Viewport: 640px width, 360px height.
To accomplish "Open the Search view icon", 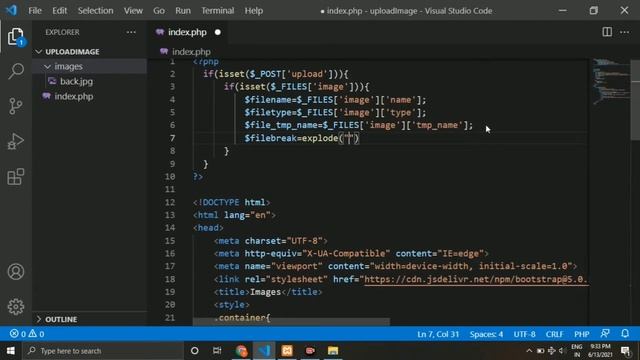I will (x=16, y=71).
